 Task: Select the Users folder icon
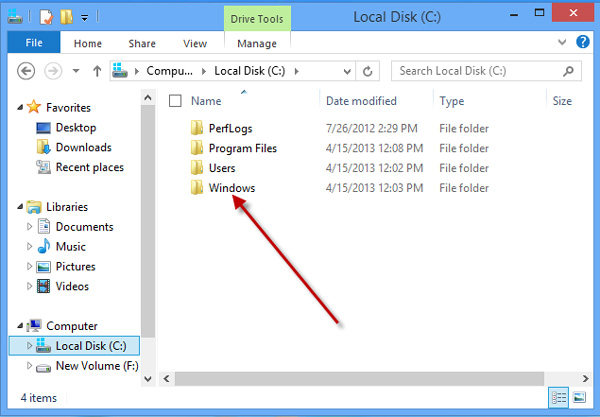point(197,168)
